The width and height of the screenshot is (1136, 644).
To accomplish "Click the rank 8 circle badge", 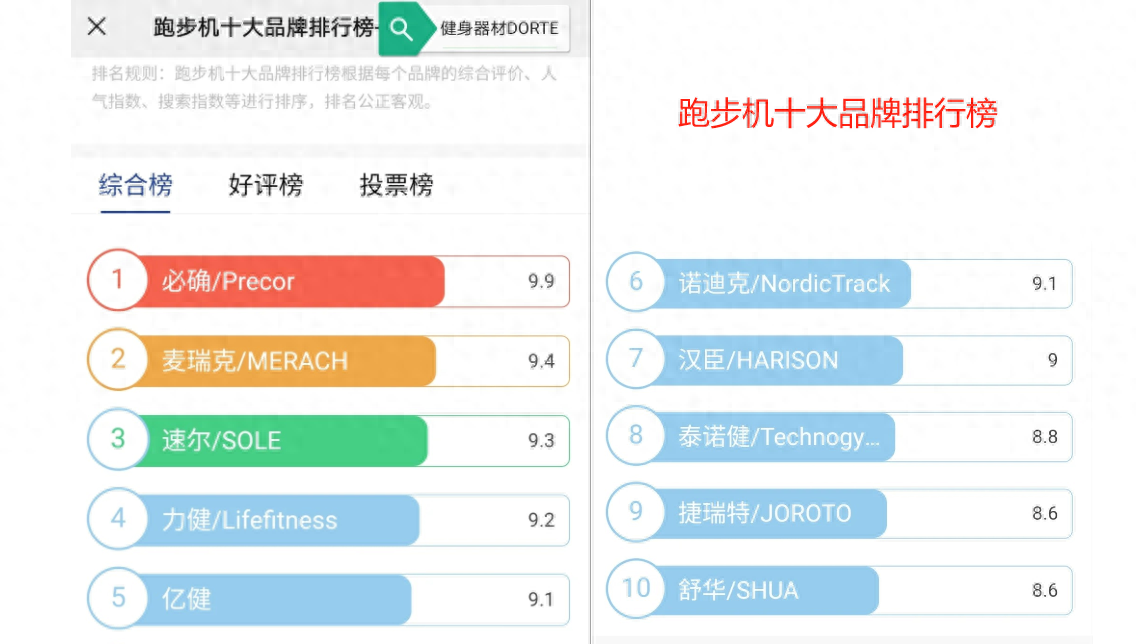I will (635, 437).
